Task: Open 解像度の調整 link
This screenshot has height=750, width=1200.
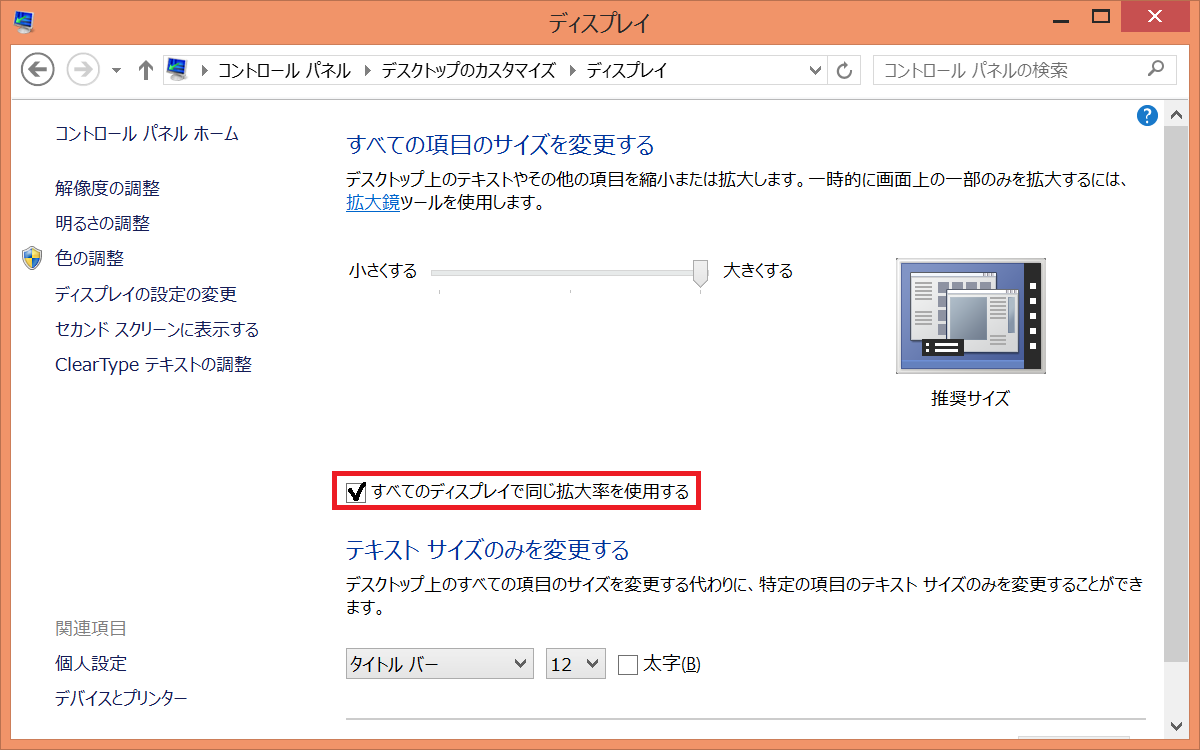Action: click(x=107, y=188)
